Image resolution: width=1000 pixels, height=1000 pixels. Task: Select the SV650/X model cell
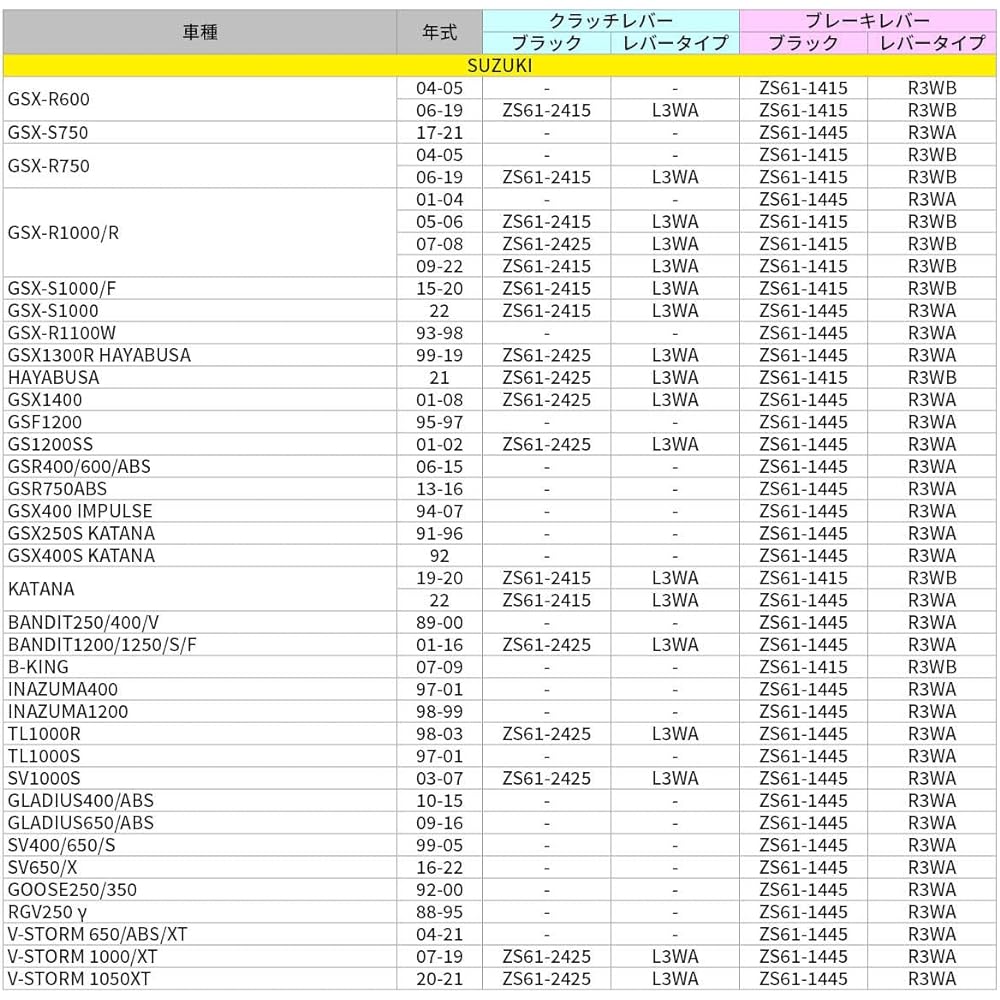coord(200,867)
